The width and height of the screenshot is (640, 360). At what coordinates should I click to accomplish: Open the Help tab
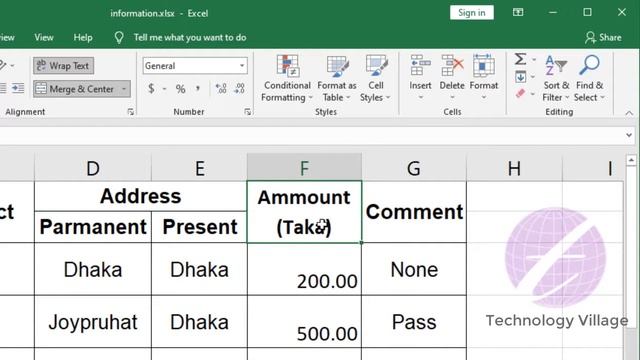click(83, 38)
